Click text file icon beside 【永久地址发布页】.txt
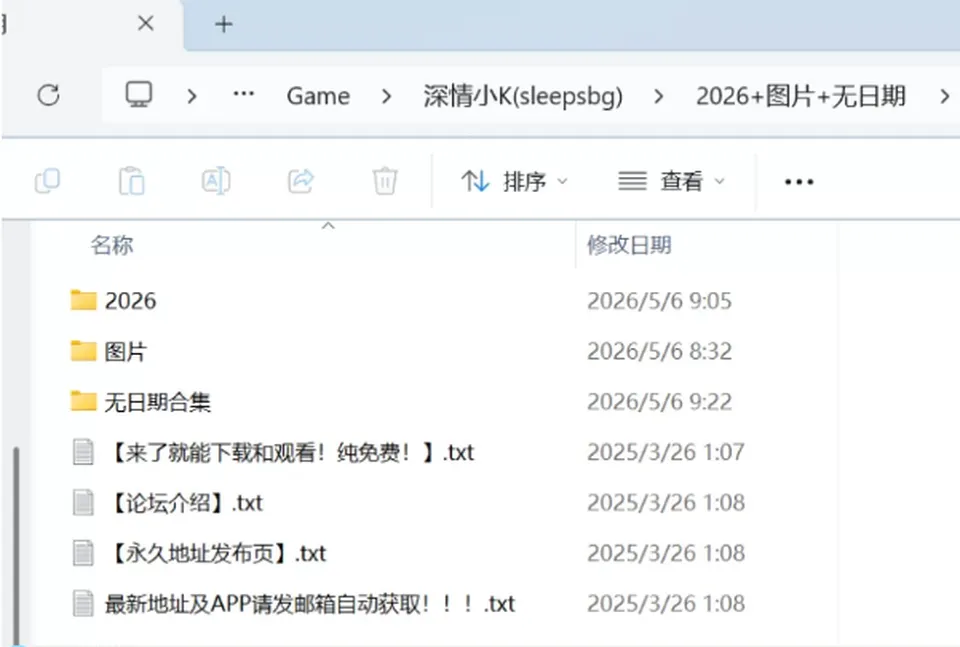960x647 pixels. pyautogui.click(x=83, y=553)
